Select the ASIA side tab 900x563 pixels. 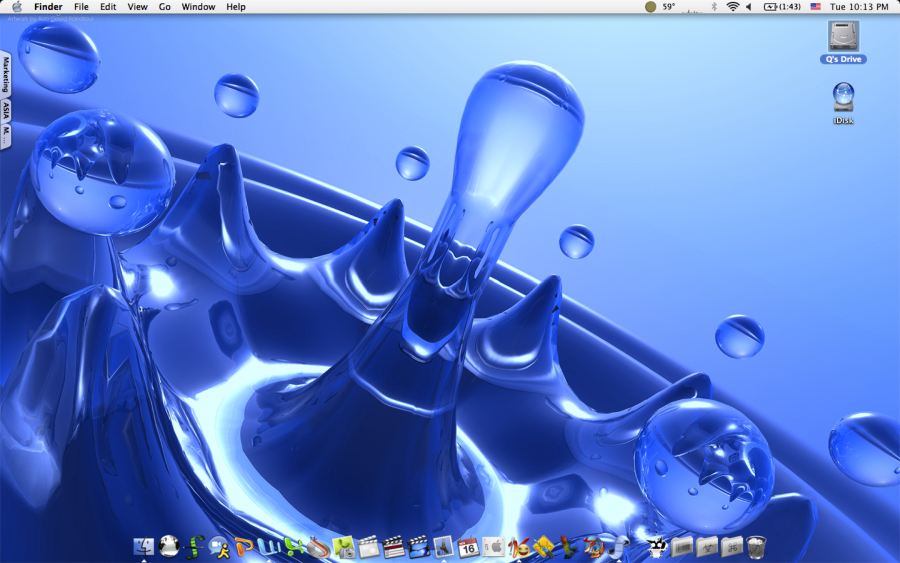click(x=5, y=109)
